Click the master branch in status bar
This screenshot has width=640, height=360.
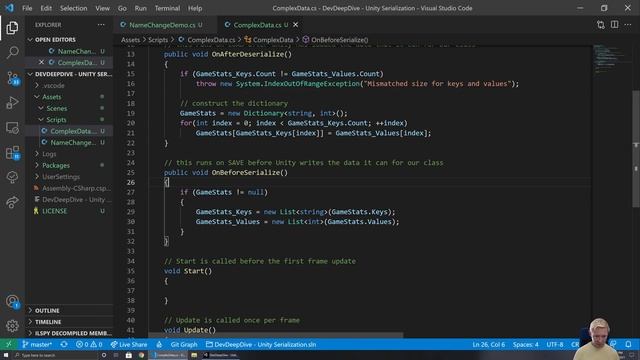(37, 344)
